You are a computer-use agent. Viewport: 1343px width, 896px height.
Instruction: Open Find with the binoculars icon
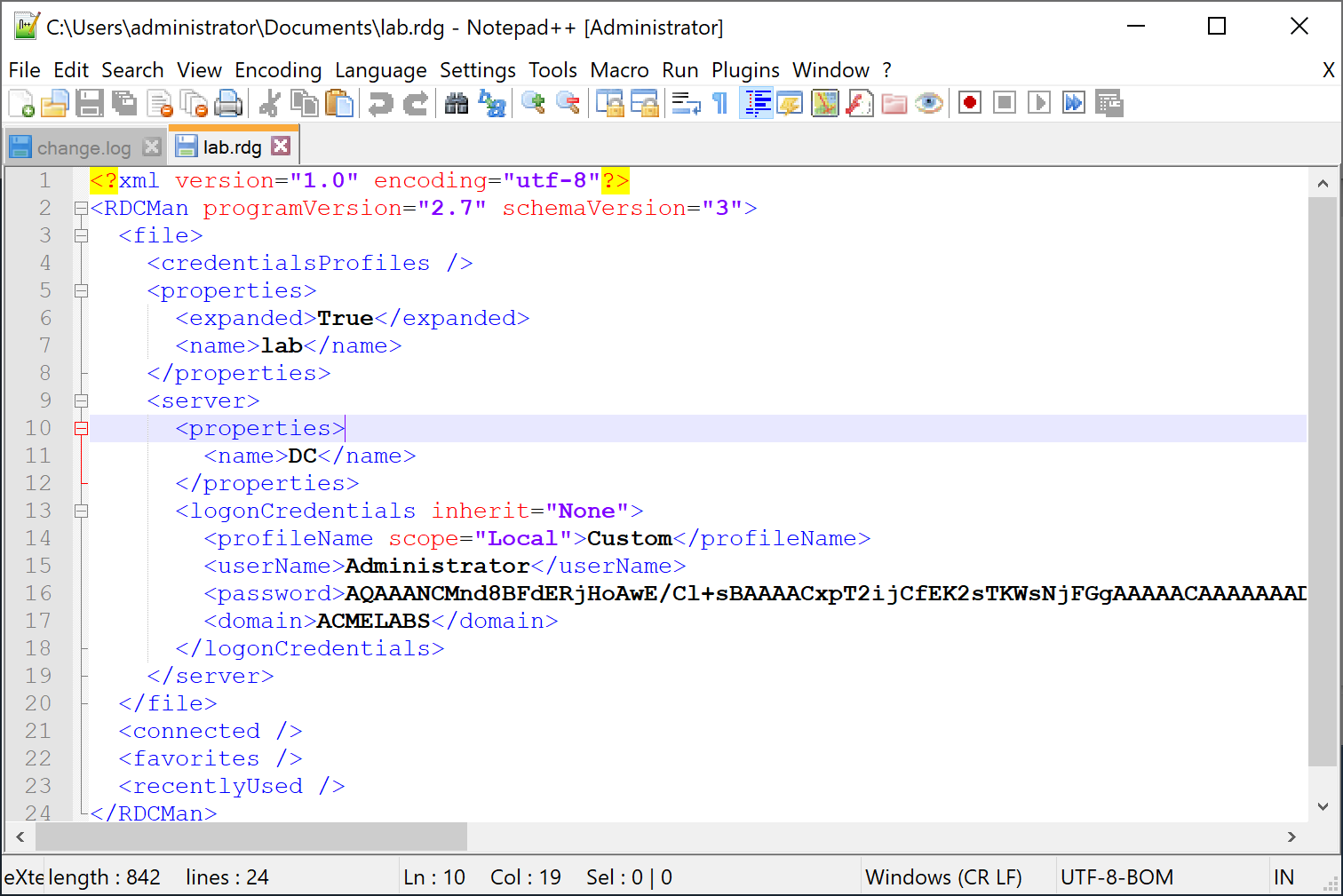(457, 104)
